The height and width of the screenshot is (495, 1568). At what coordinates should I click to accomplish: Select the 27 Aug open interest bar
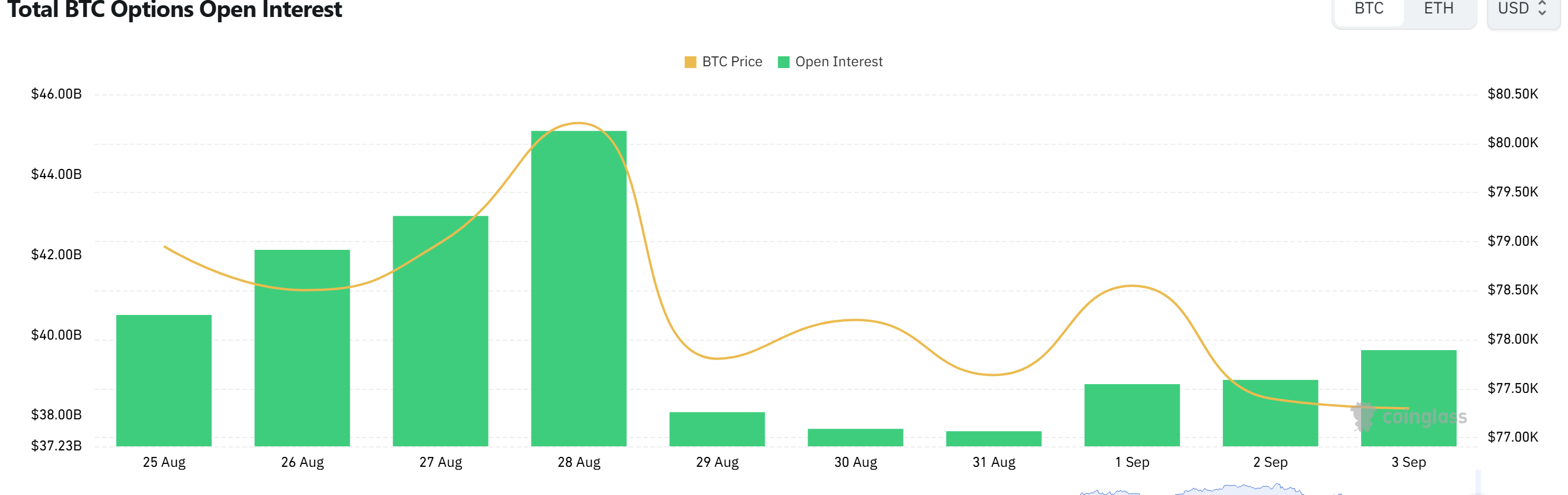[x=441, y=331]
